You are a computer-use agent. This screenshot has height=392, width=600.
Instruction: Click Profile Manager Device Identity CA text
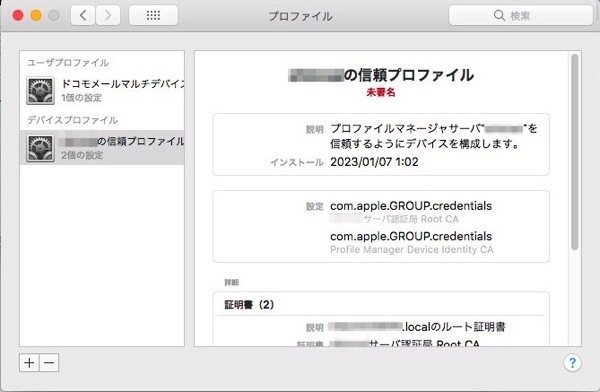coord(412,250)
